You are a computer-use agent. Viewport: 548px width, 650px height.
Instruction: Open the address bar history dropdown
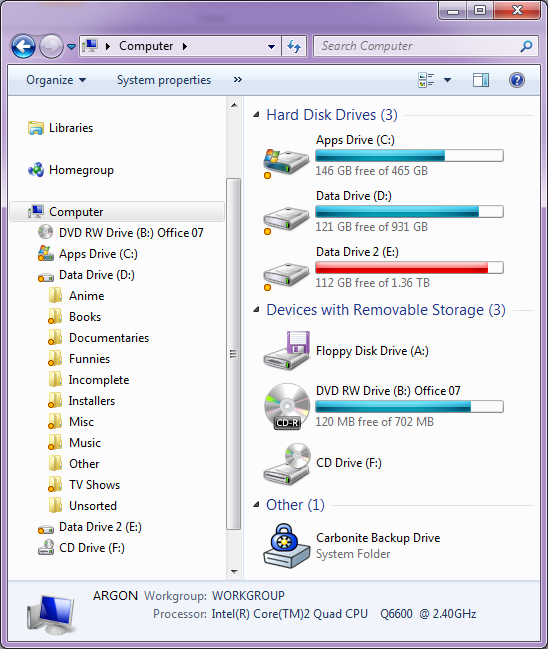(x=272, y=46)
